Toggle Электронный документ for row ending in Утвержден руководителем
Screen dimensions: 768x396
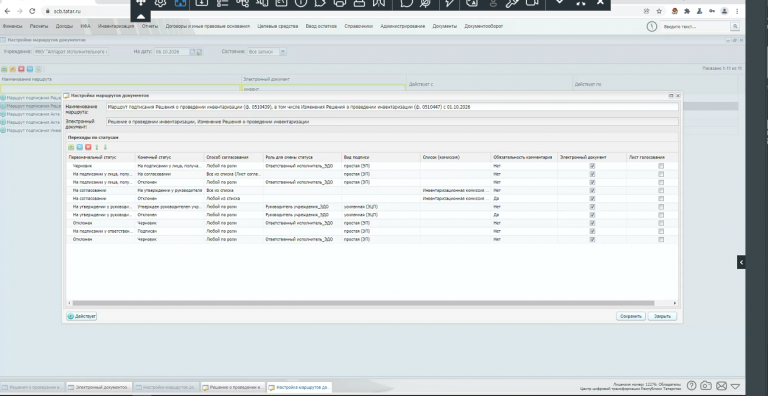[592, 207]
